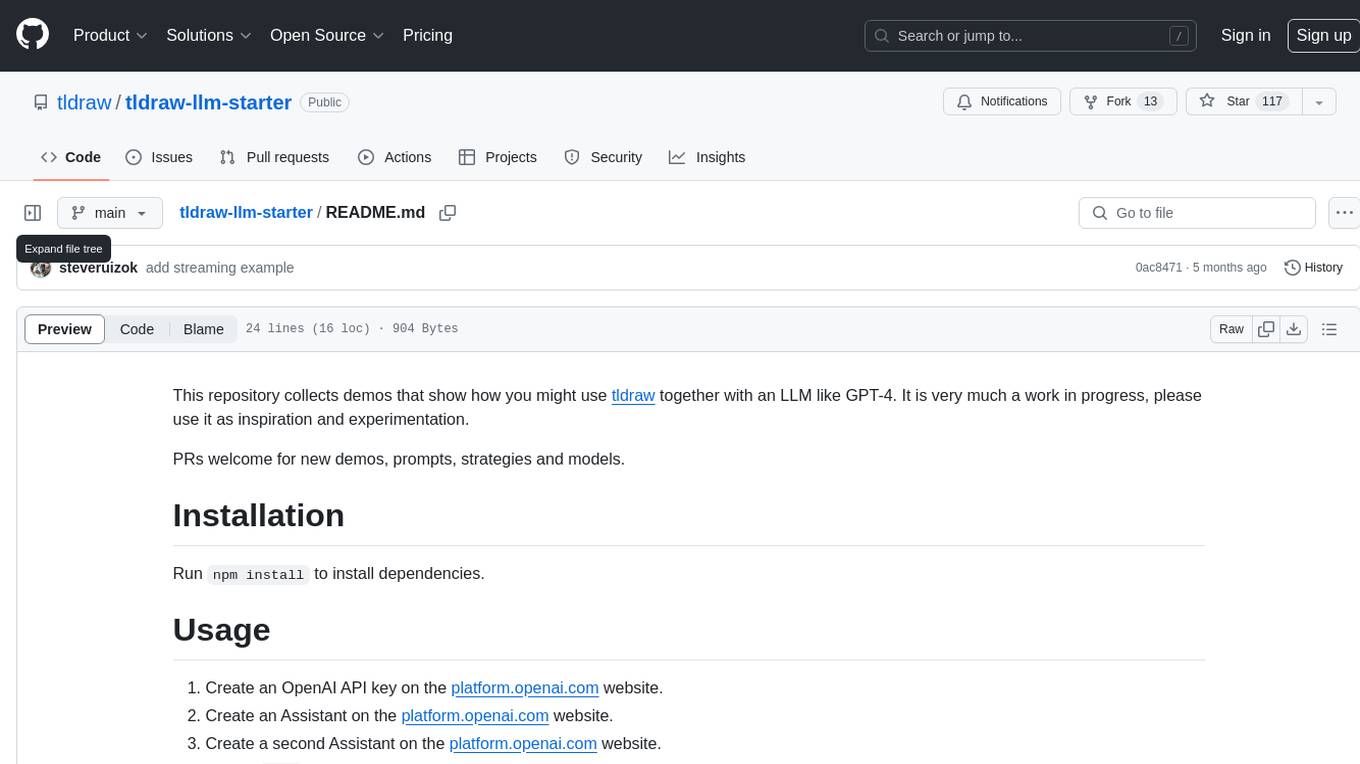Switch to the Issues tab
Screen dimensions: 1360x764
159,157
